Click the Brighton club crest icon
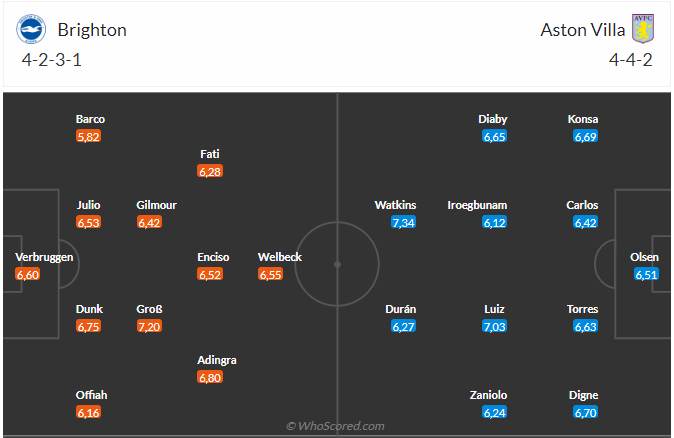This screenshot has width=674, height=438. coord(31,30)
